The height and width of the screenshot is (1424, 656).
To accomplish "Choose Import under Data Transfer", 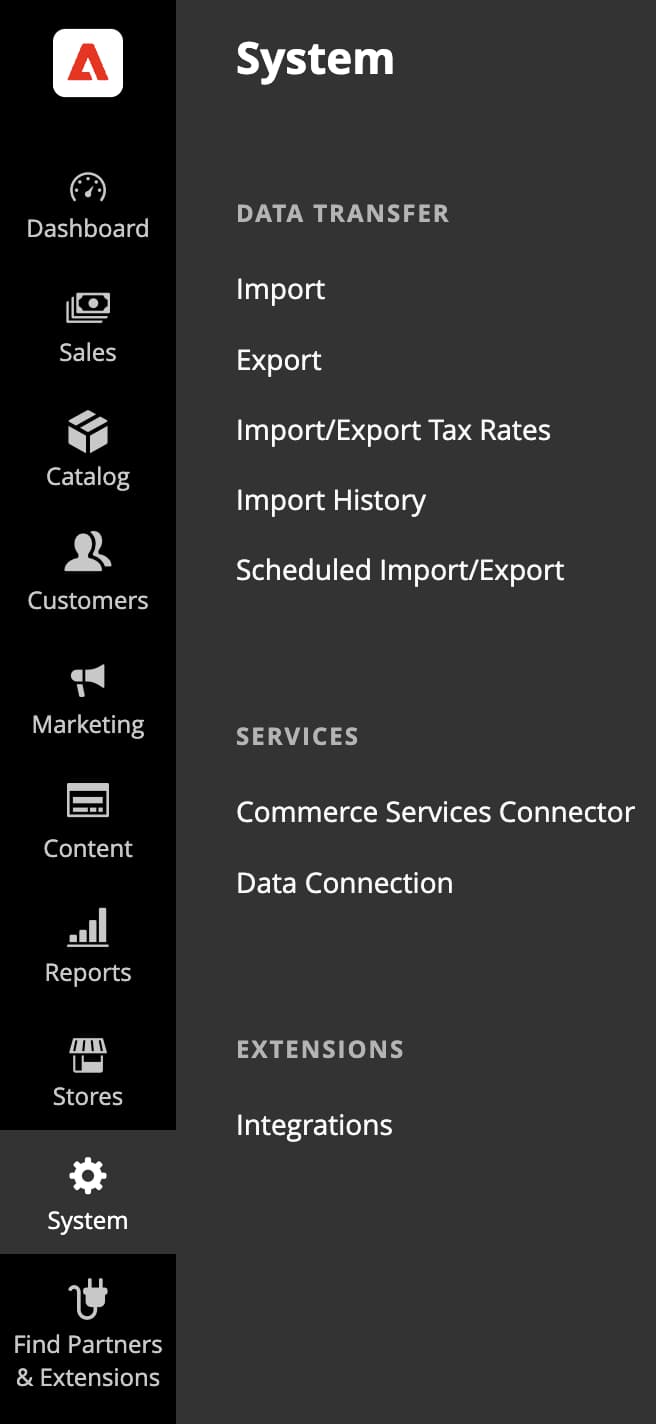I will click(x=280, y=289).
